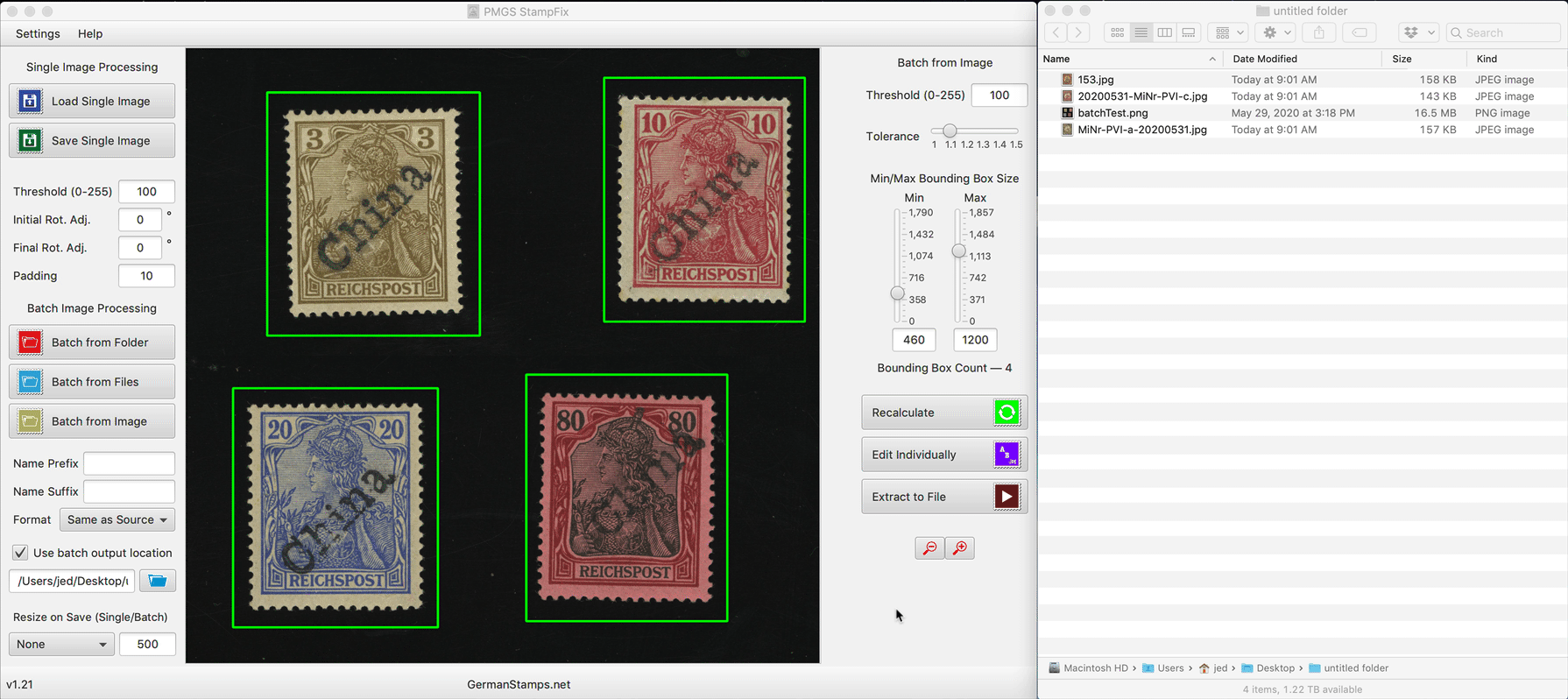The image size is (1568, 699).
Task: Click the Max box size field 1200
Action: [x=975, y=340]
